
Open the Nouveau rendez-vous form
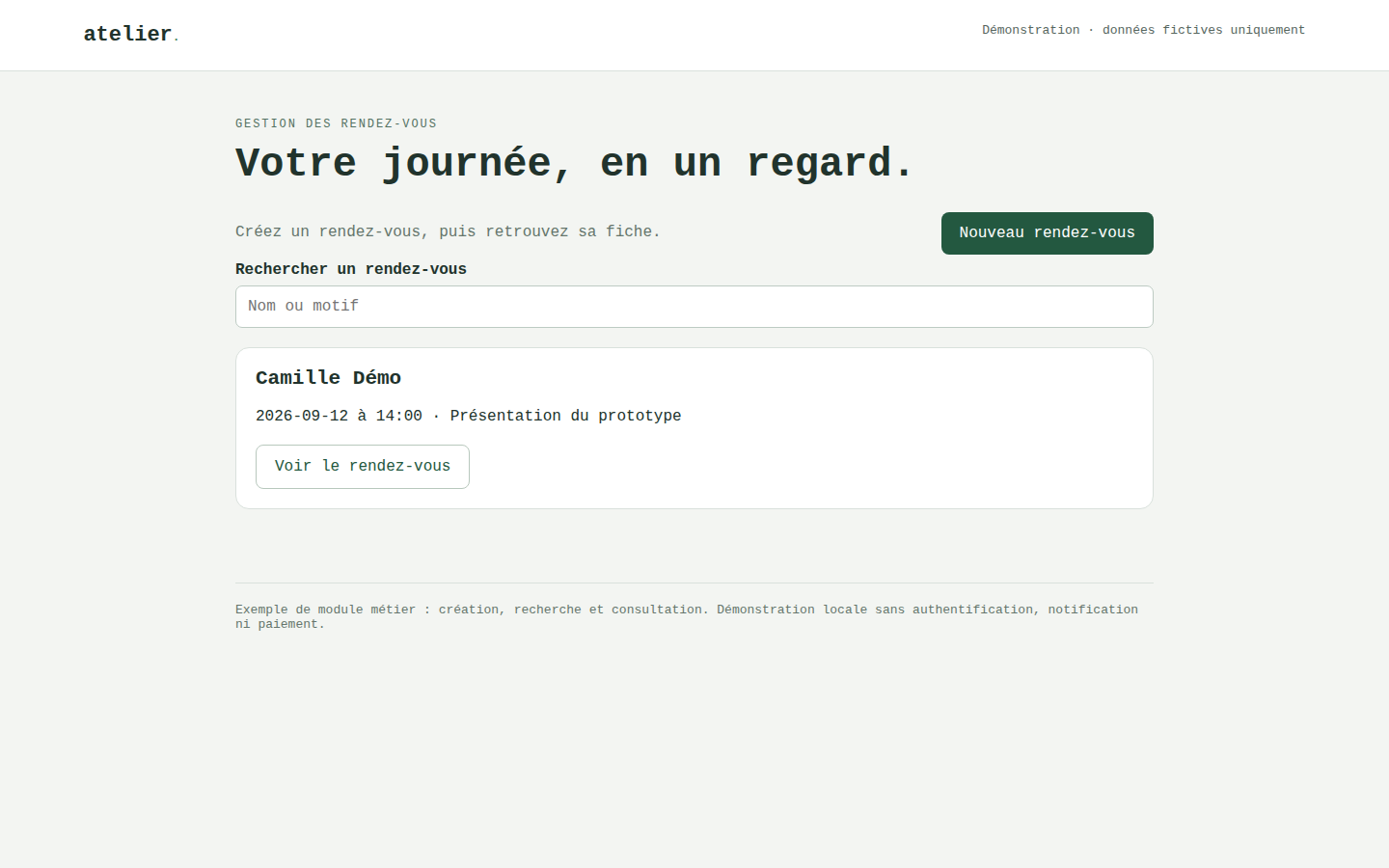[1048, 233]
